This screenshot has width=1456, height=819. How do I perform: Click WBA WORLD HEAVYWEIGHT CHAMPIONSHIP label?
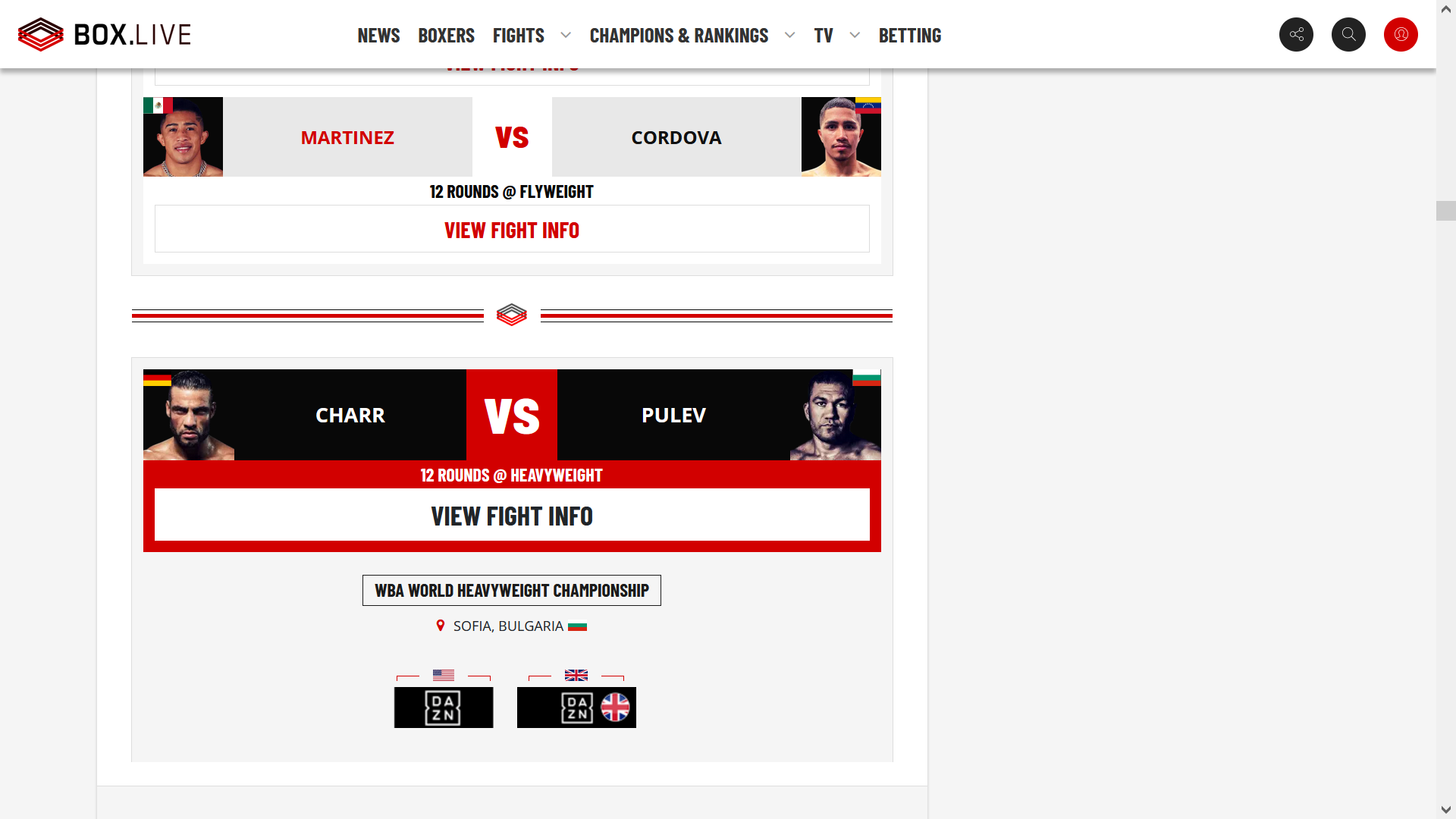[x=511, y=590]
